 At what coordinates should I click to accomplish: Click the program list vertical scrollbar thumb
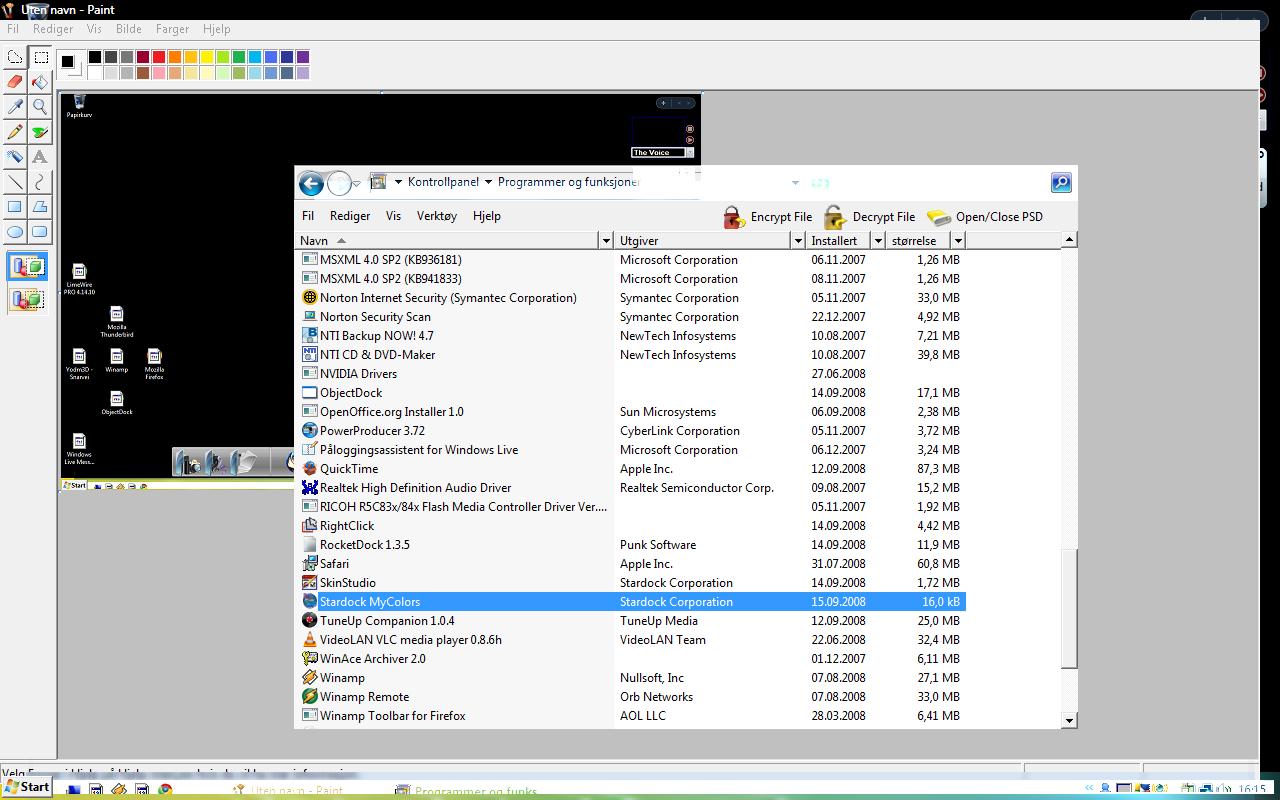tap(1069, 608)
